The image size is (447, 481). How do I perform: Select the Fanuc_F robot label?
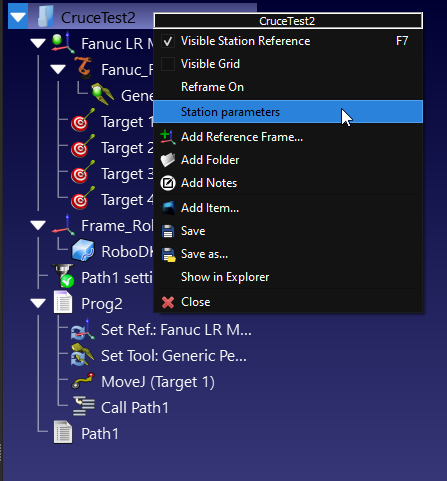tap(127, 70)
